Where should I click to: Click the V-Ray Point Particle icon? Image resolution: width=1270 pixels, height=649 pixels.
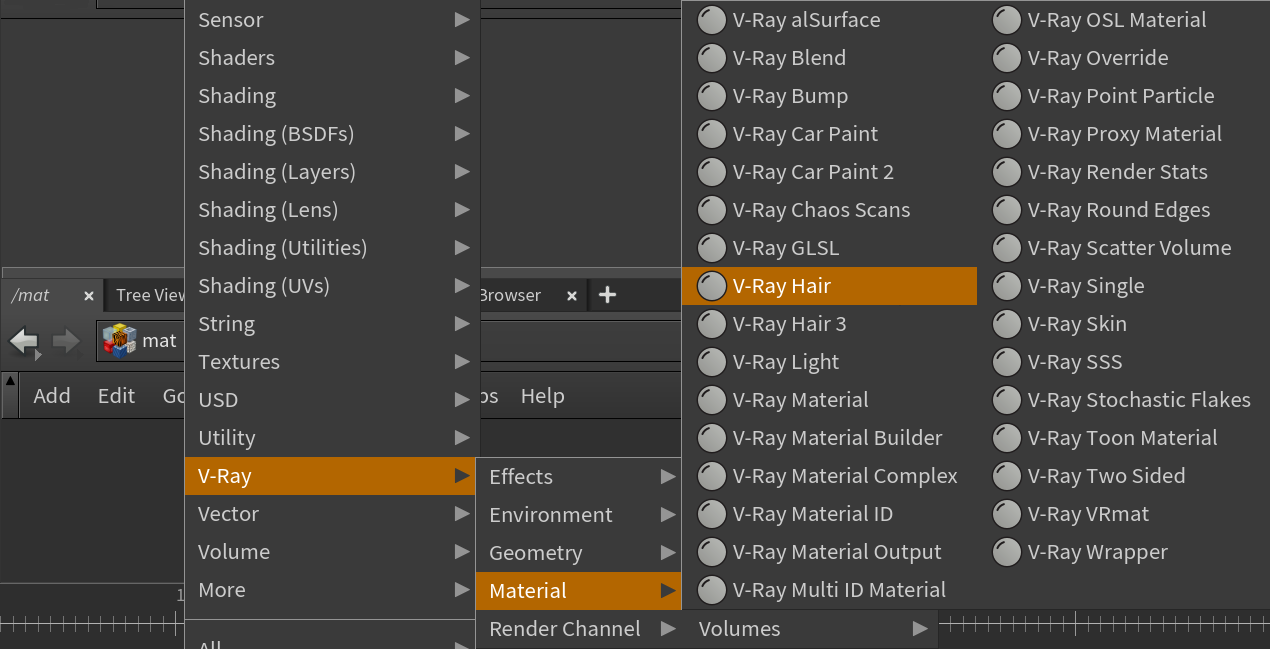[1007, 96]
